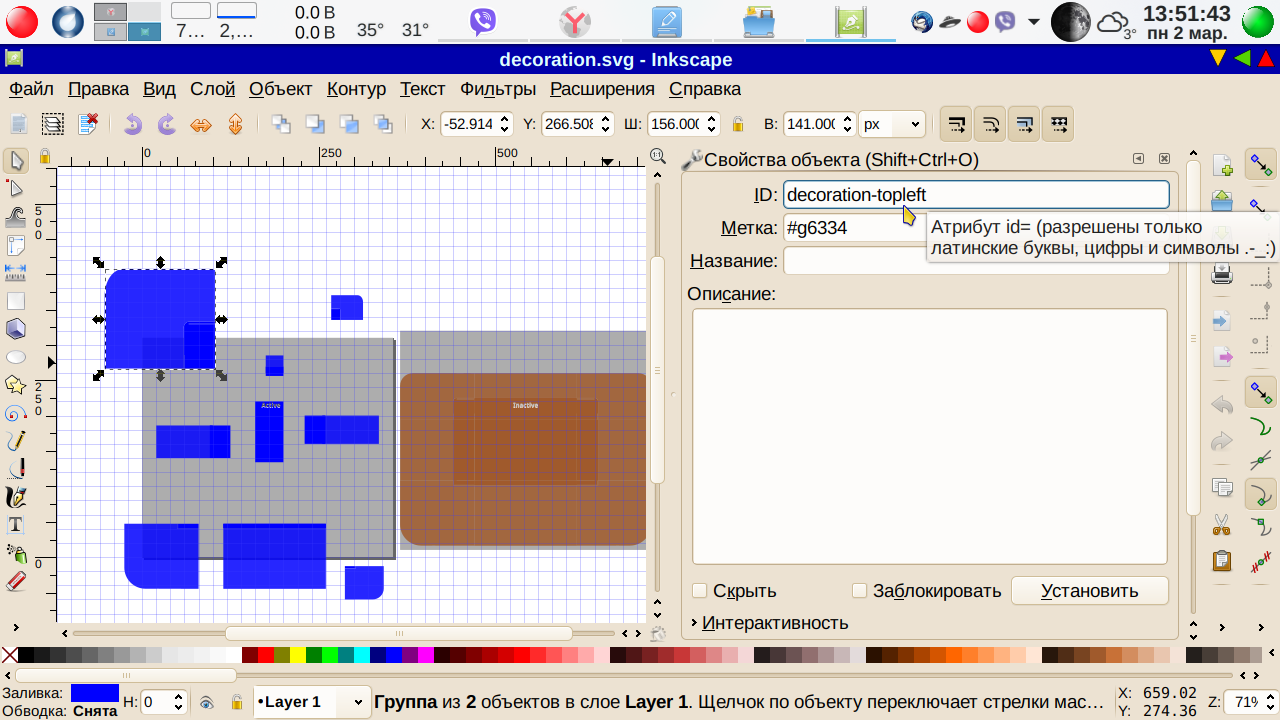
Task: Select the Node editing tool
Action: pos(16,188)
